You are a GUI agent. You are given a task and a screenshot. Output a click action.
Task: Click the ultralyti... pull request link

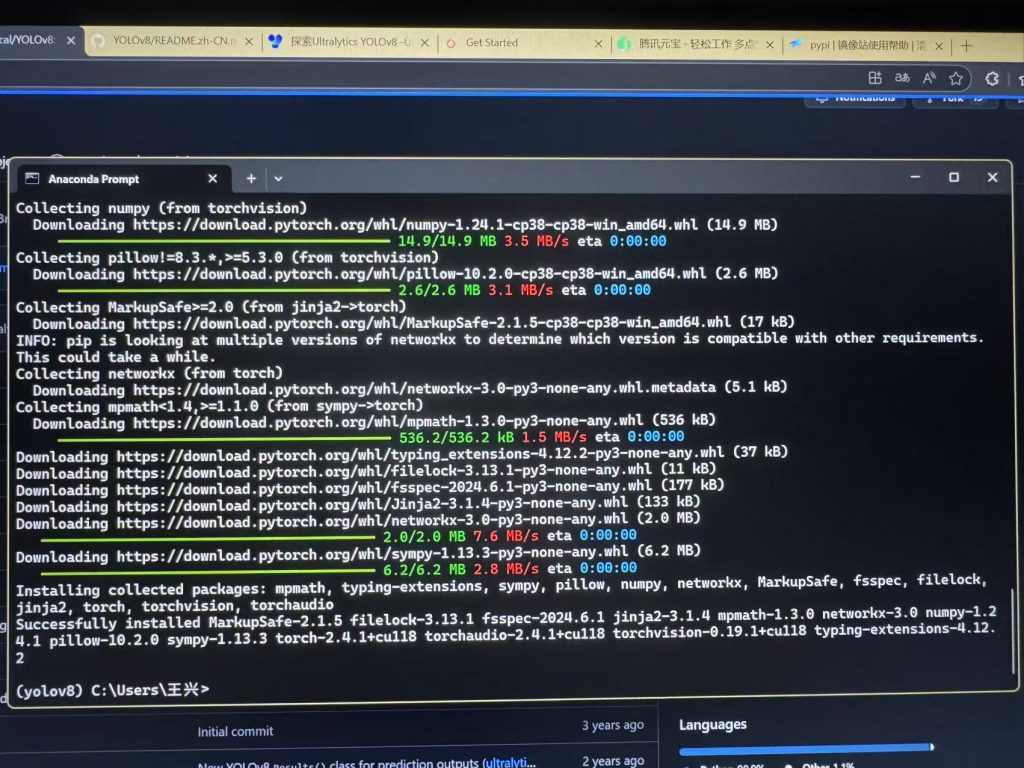[509, 763]
